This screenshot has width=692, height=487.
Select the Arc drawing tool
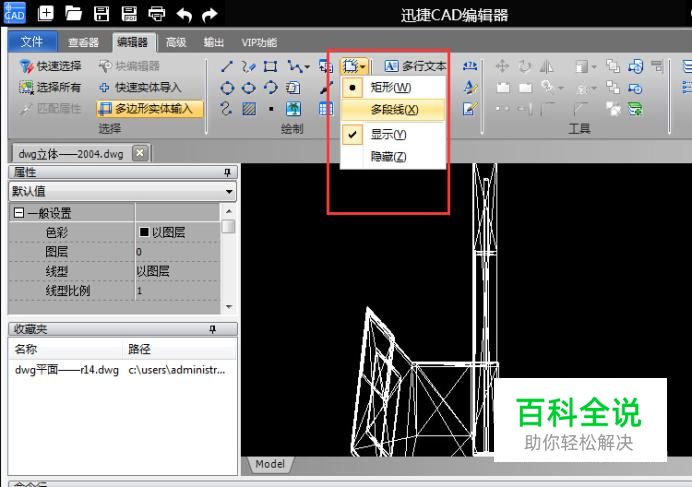coord(271,87)
